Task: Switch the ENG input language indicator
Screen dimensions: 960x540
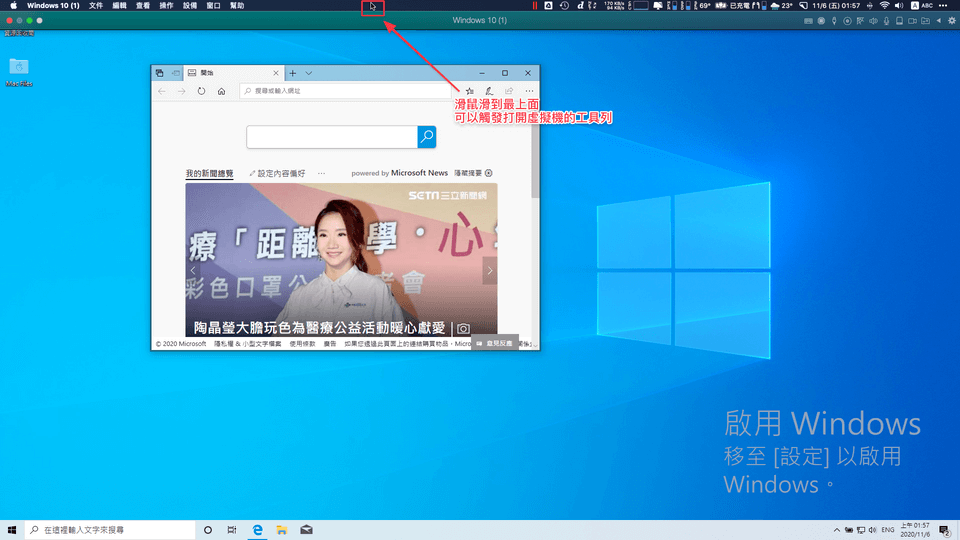Action: [888, 530]
